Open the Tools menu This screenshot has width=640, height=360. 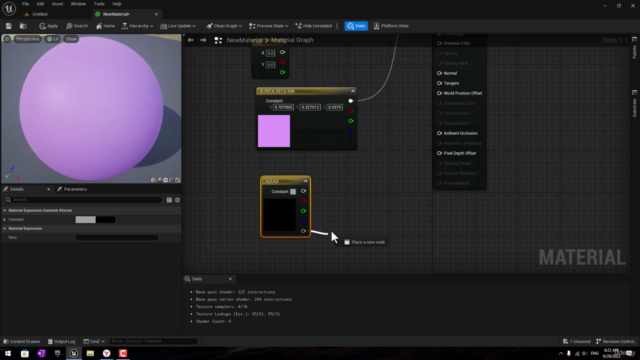pos(99,4)
